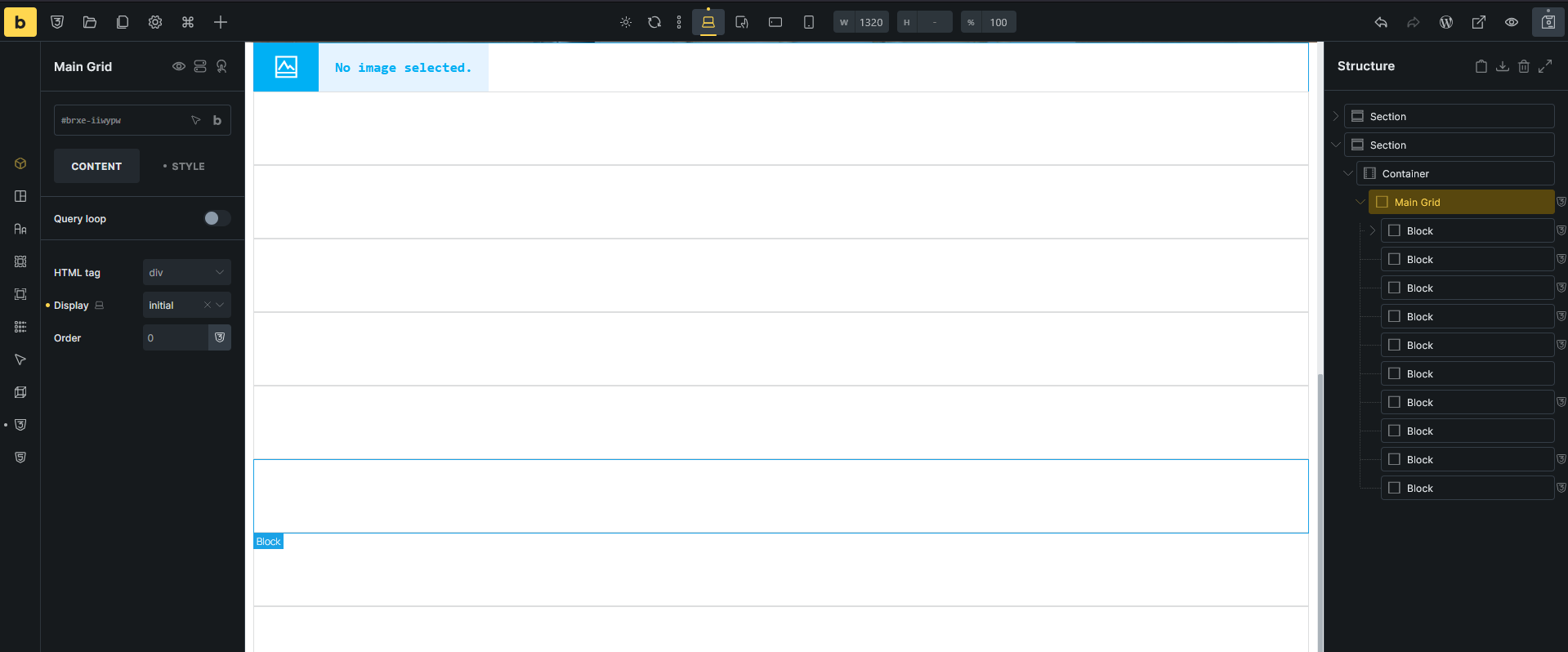Click CSS3 variable icon in Order field
Screen dimensions: 1568x652
point(220,337)
